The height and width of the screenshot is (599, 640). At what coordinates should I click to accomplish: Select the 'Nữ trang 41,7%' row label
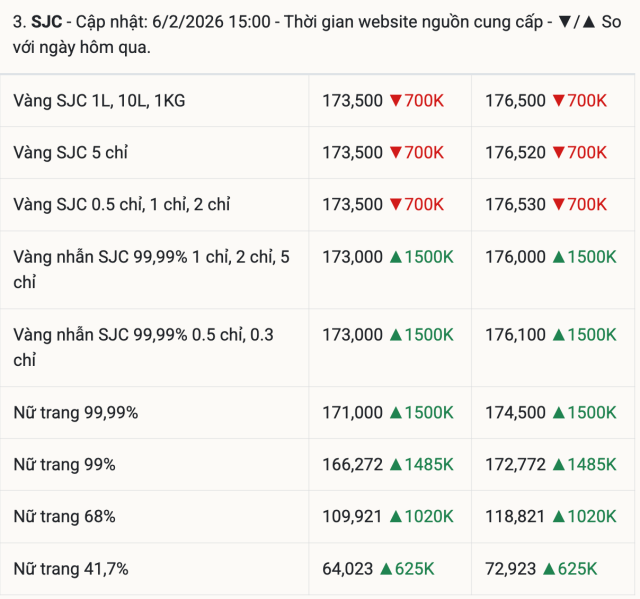point(70,569)
